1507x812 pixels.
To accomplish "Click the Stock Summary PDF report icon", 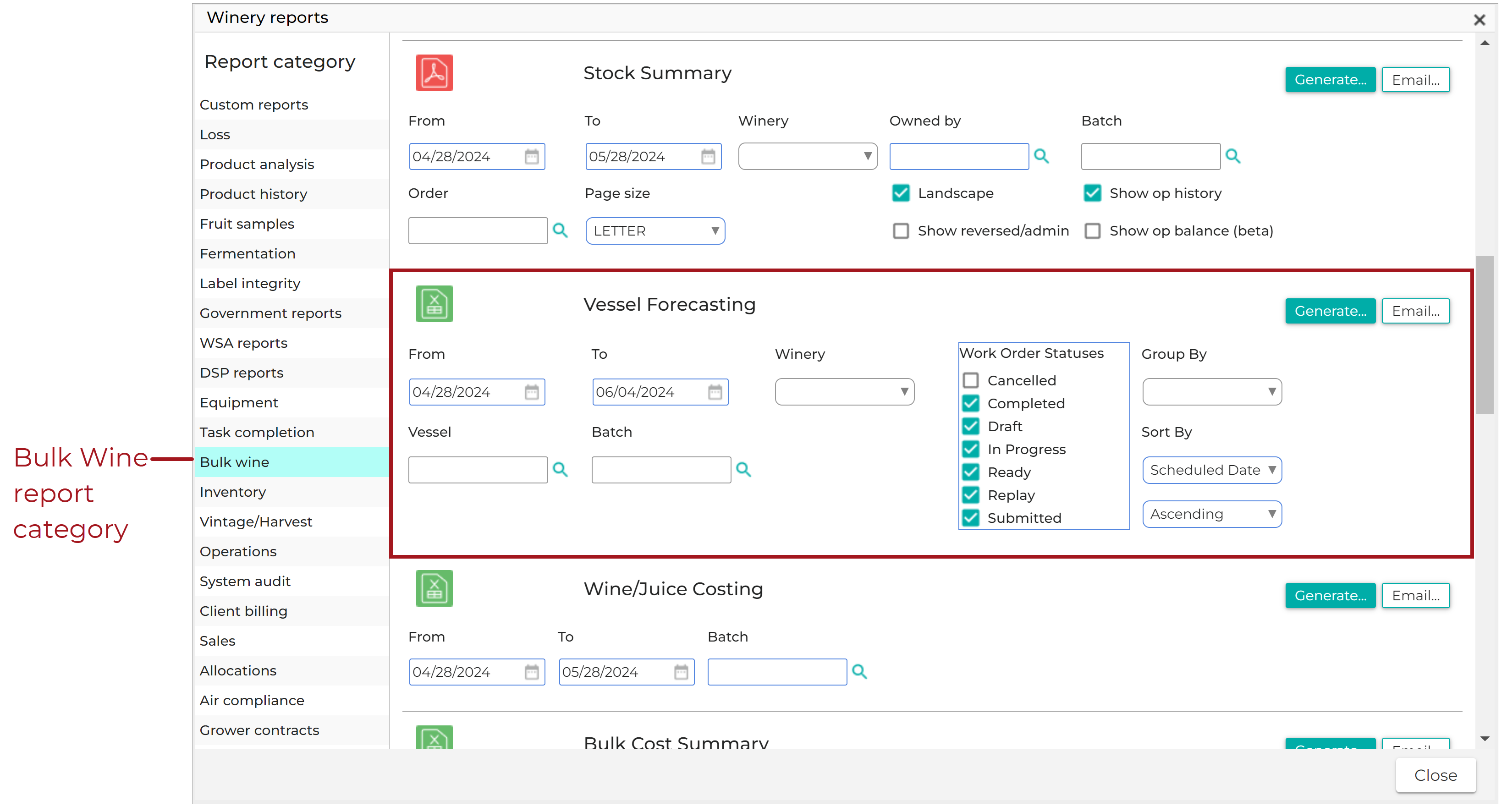I will [x=434, y=72].
